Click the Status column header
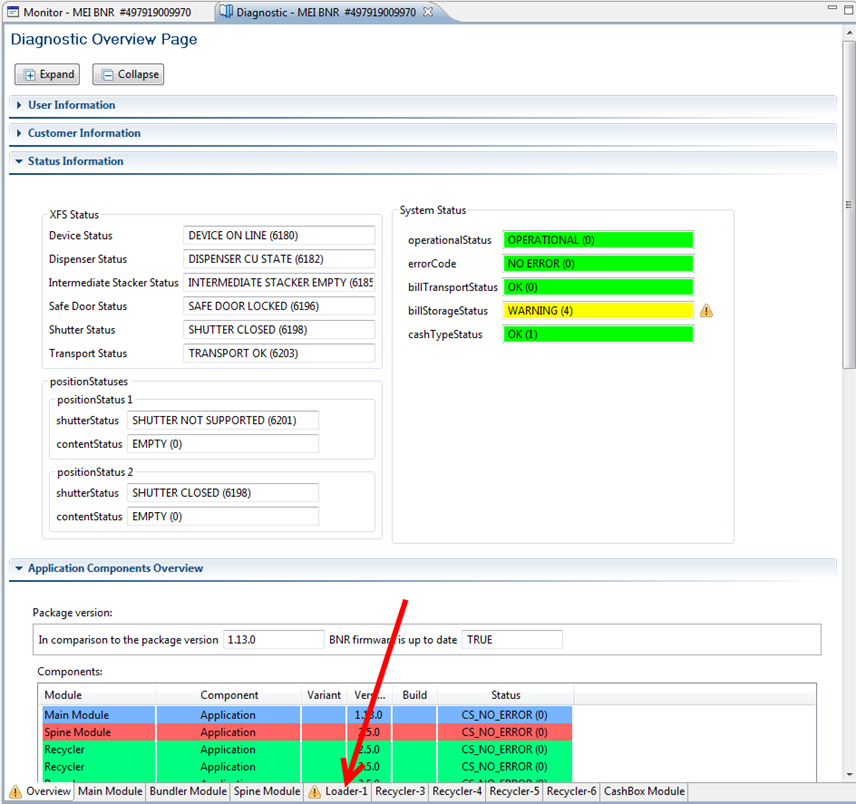This screenshot has height=804, width=856. 505,695
